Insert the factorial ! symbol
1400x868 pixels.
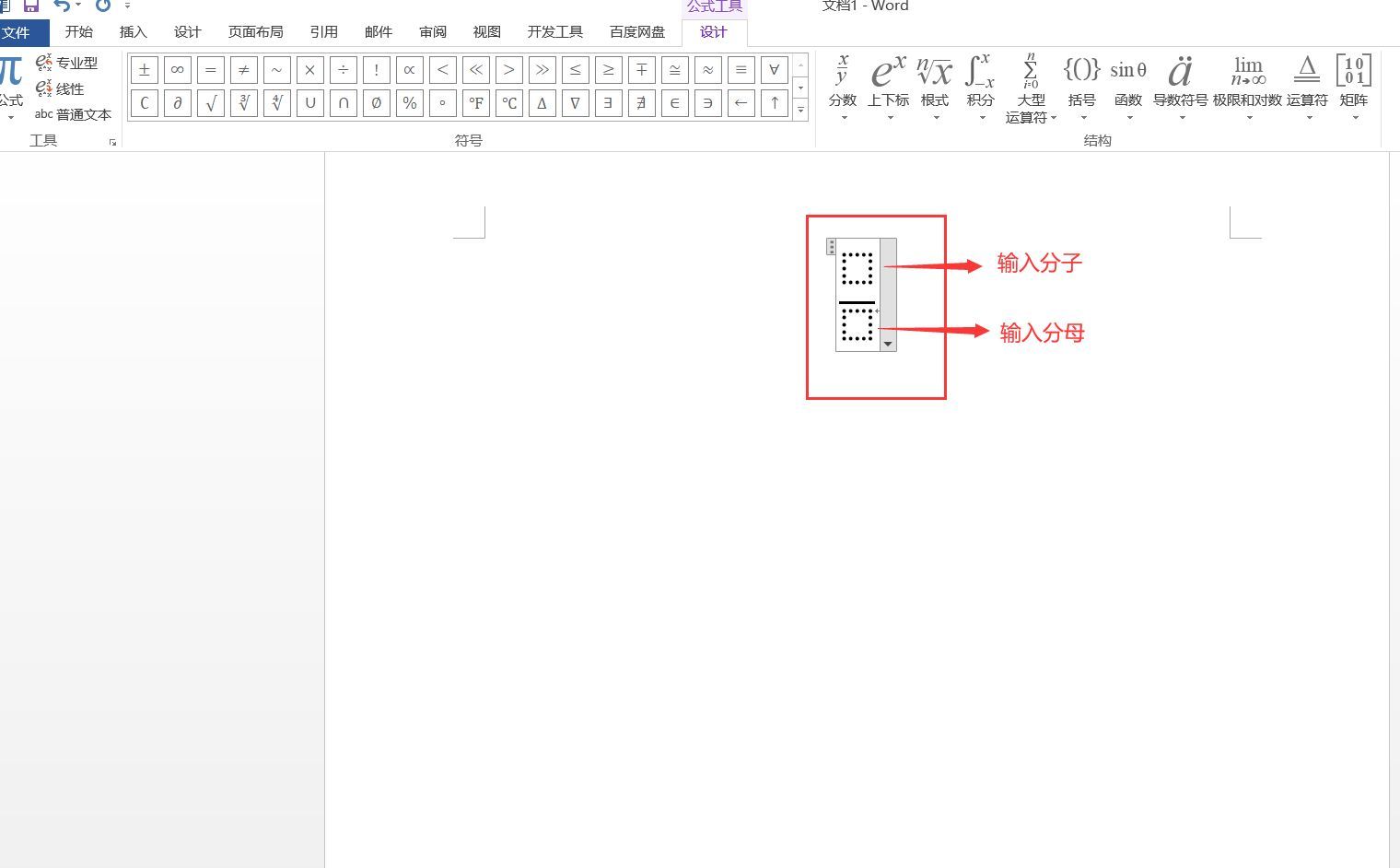377,70
